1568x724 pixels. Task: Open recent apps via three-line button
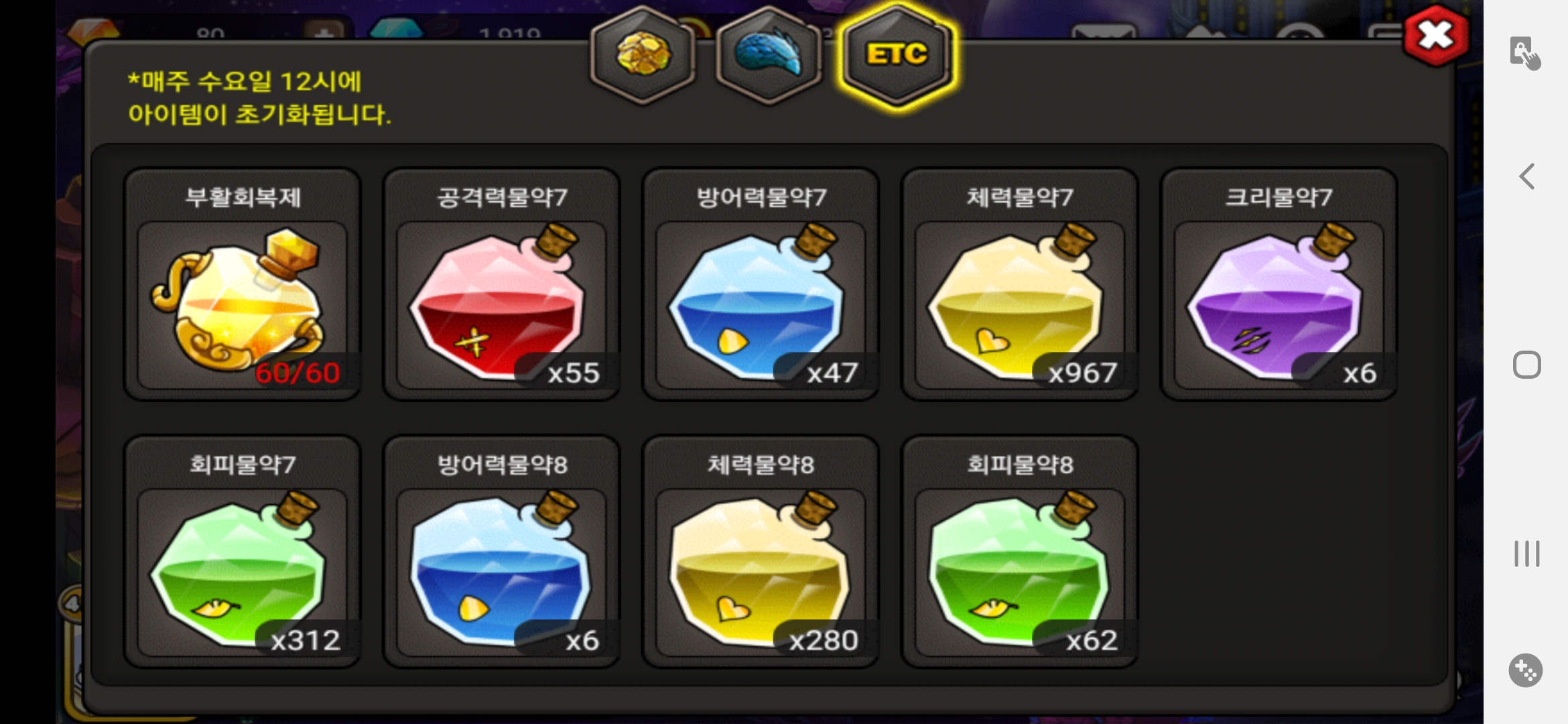click(1526, 554)
